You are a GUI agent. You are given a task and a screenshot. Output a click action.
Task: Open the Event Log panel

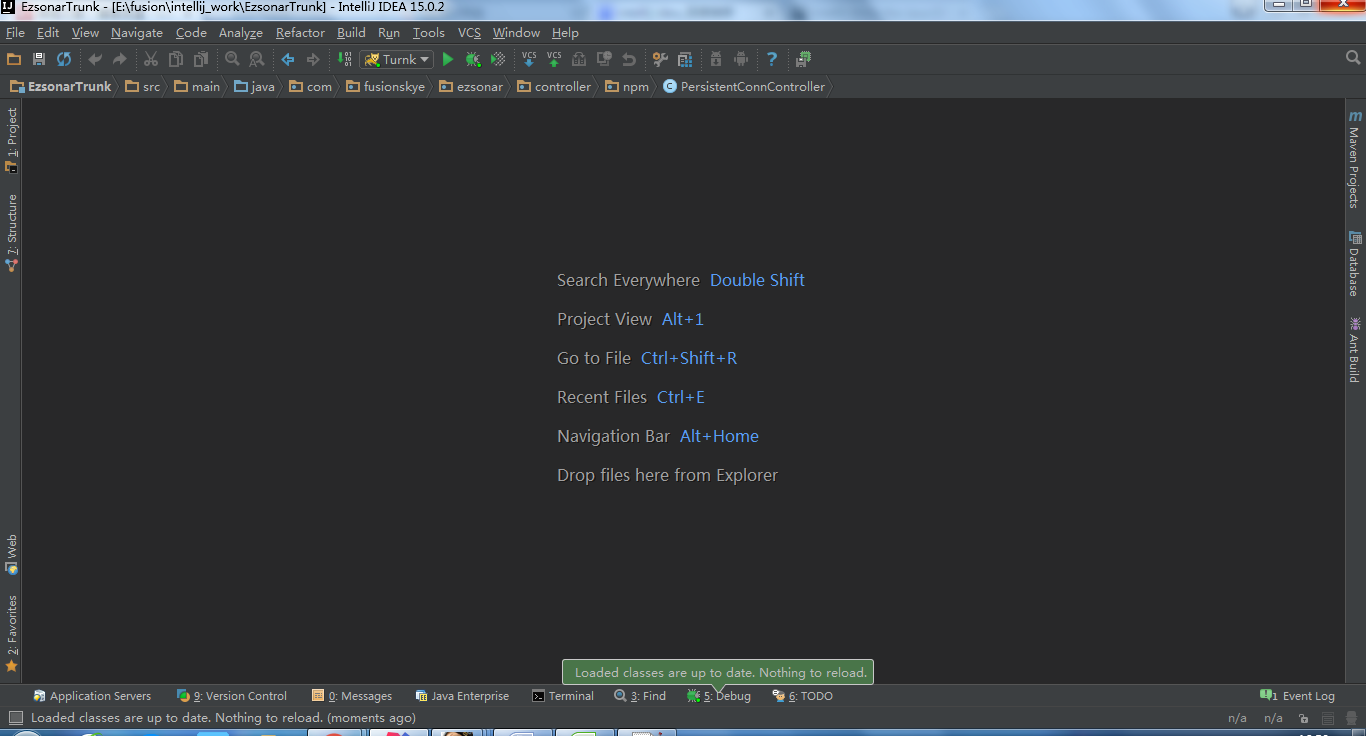1298,696
